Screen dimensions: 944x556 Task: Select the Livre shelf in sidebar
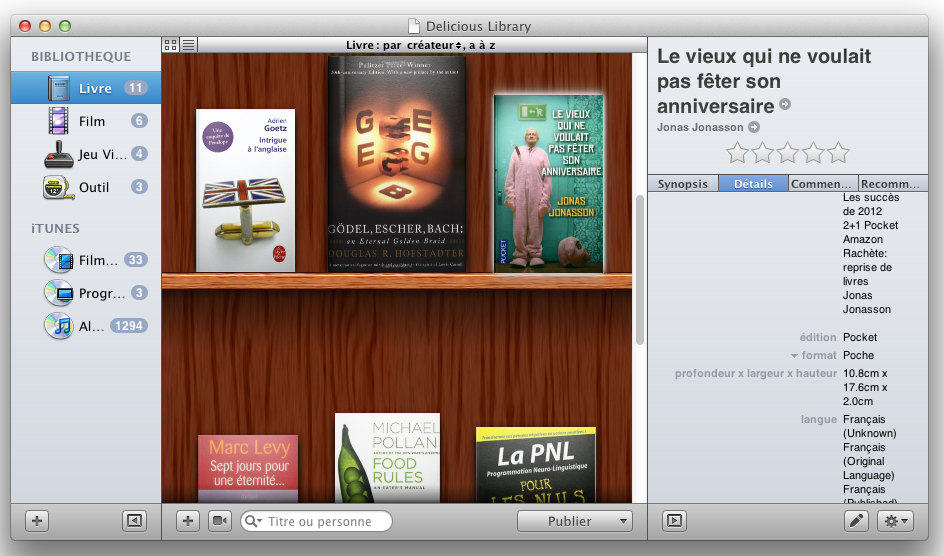[x=85, y=88]
